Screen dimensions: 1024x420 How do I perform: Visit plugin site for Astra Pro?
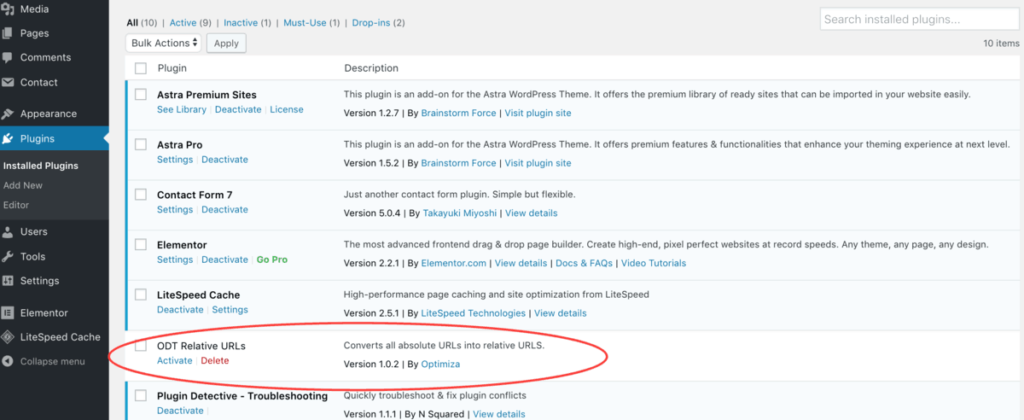[x=538, y=163]
